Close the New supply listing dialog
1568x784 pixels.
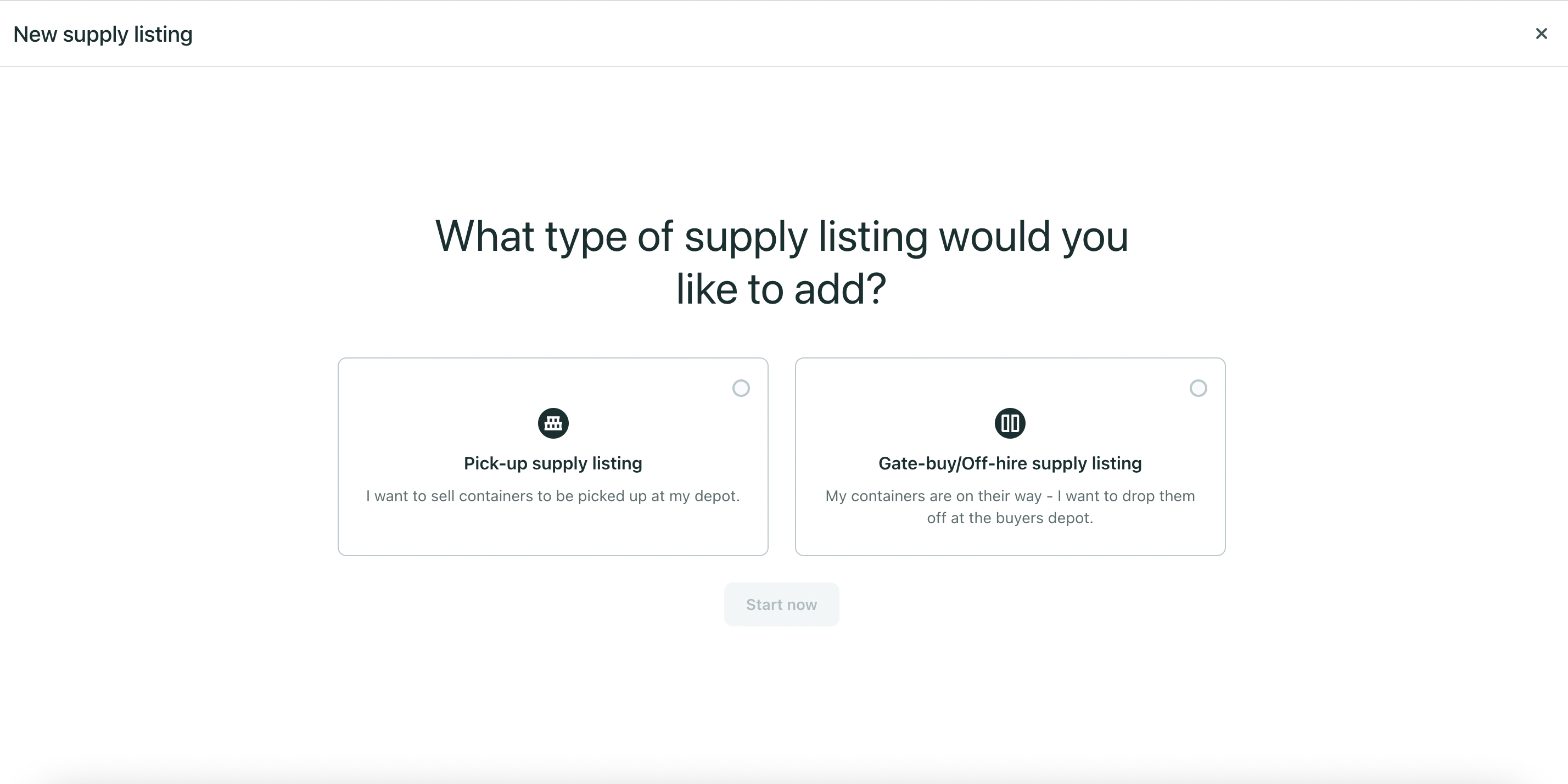click(1541, 33)
